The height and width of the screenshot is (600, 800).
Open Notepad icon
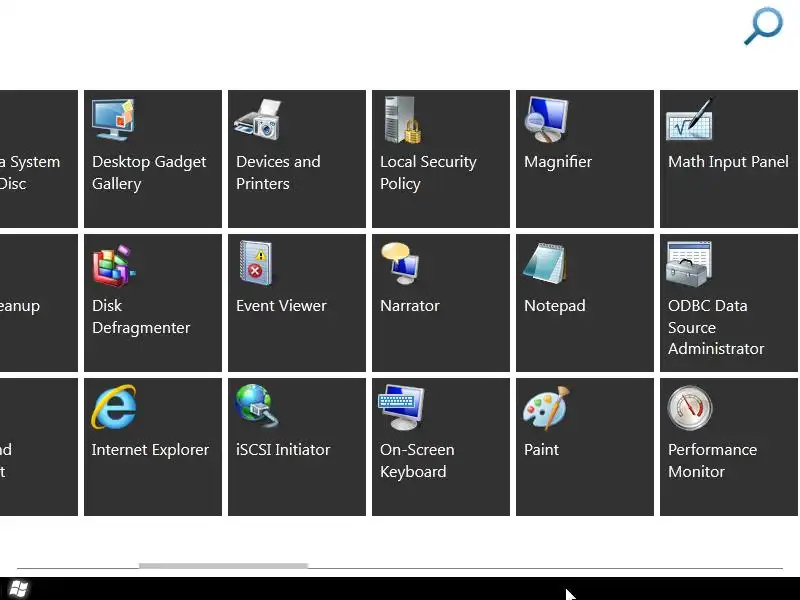click(545, 263)
